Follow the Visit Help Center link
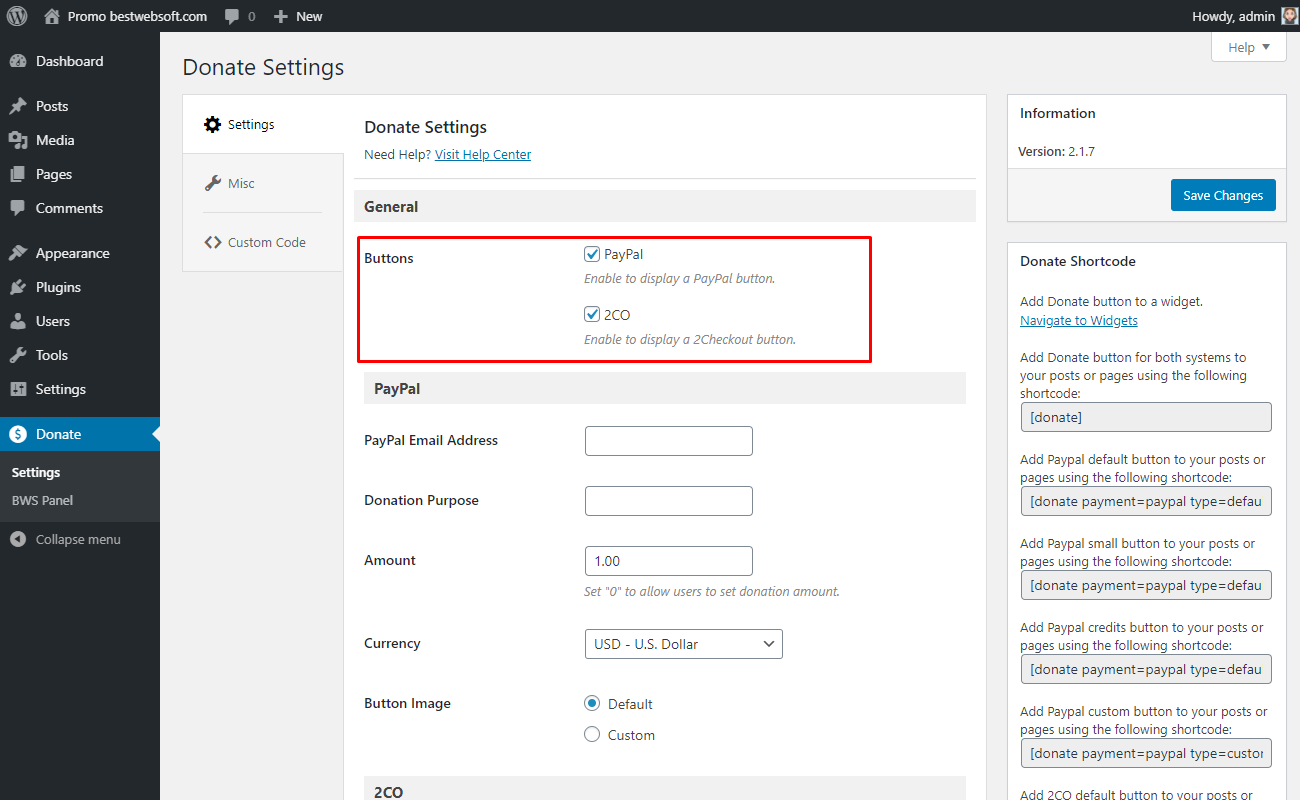The height and width of the screenshot is (800, 1300). tap(483, 155)
